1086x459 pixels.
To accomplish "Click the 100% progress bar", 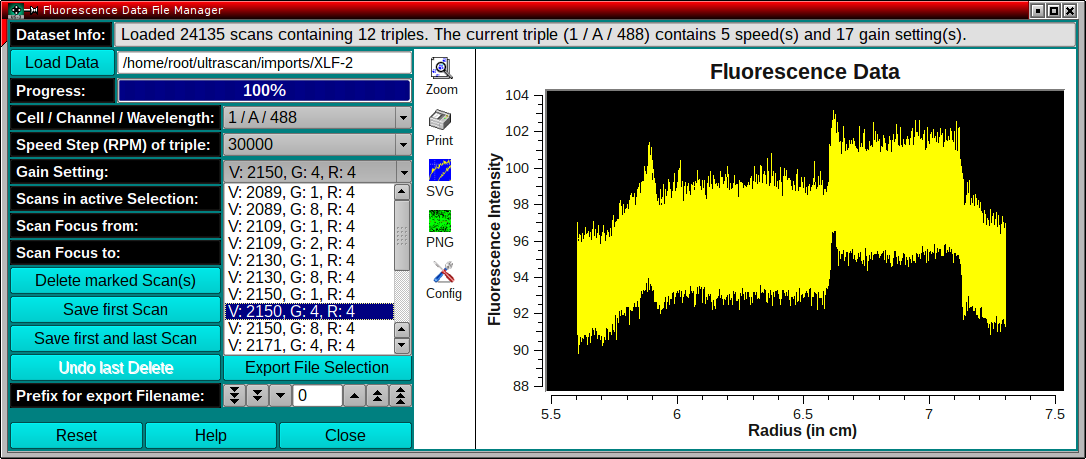I will [264, 91].
